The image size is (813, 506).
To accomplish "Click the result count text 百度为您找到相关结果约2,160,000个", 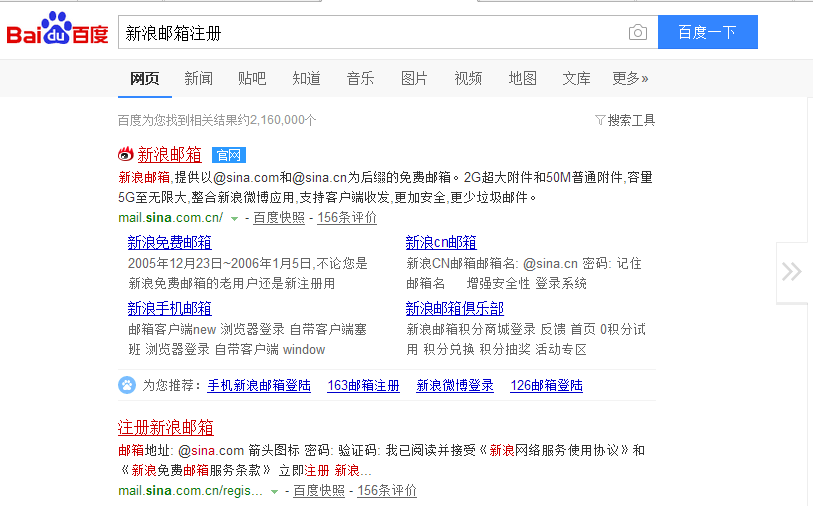I will (217, 120).
